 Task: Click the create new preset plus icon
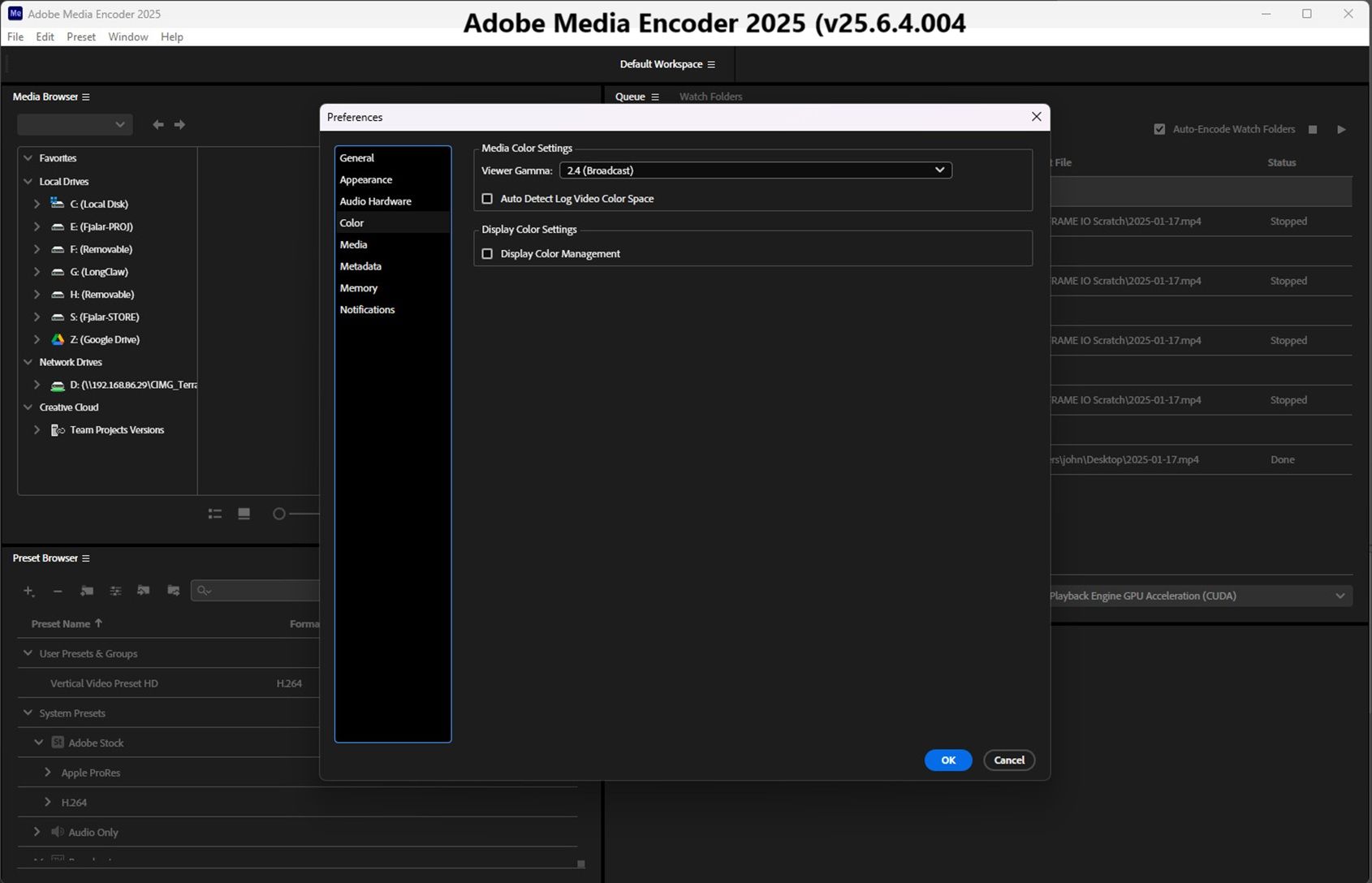(x=28, y=591)
